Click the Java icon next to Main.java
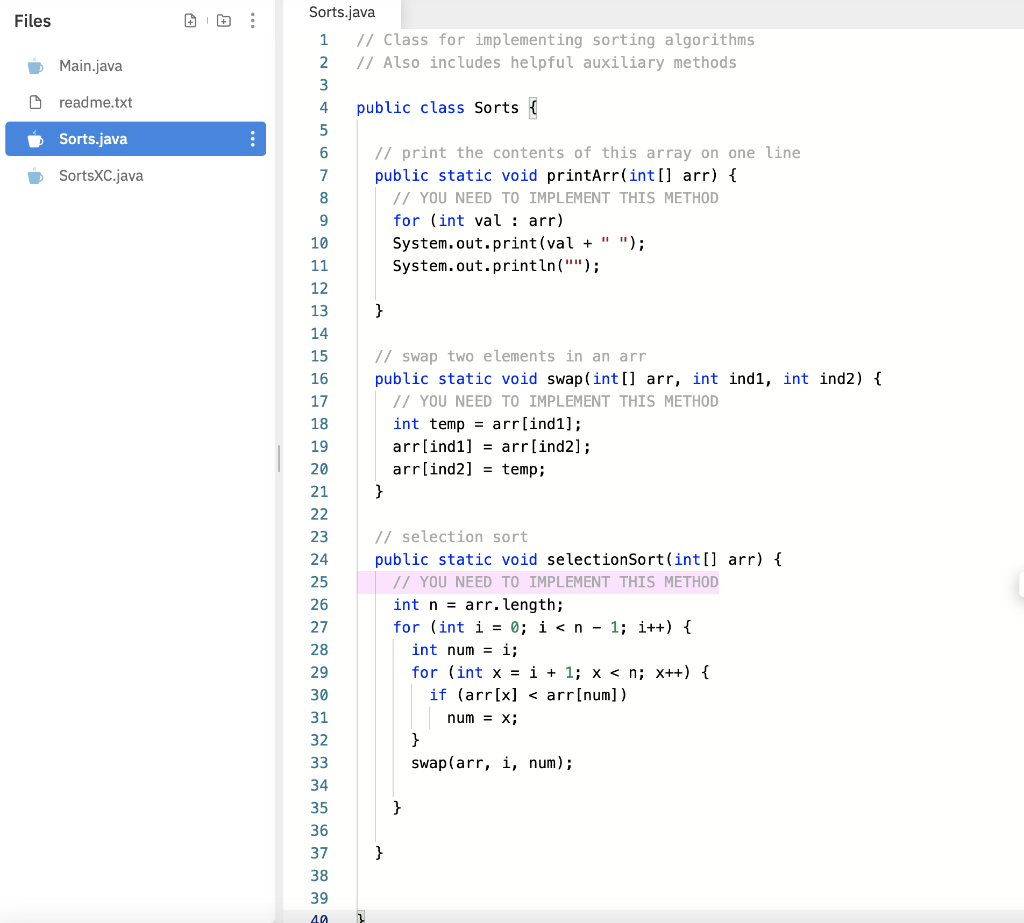This screenshot has width=1024, height=923. tap(35, 66)
